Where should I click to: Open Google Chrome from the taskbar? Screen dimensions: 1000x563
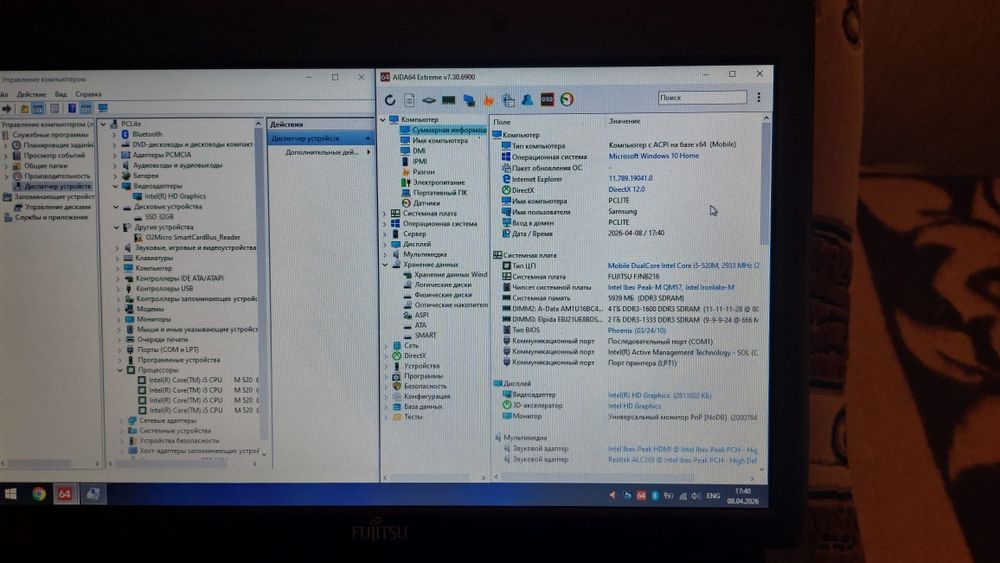39,494
